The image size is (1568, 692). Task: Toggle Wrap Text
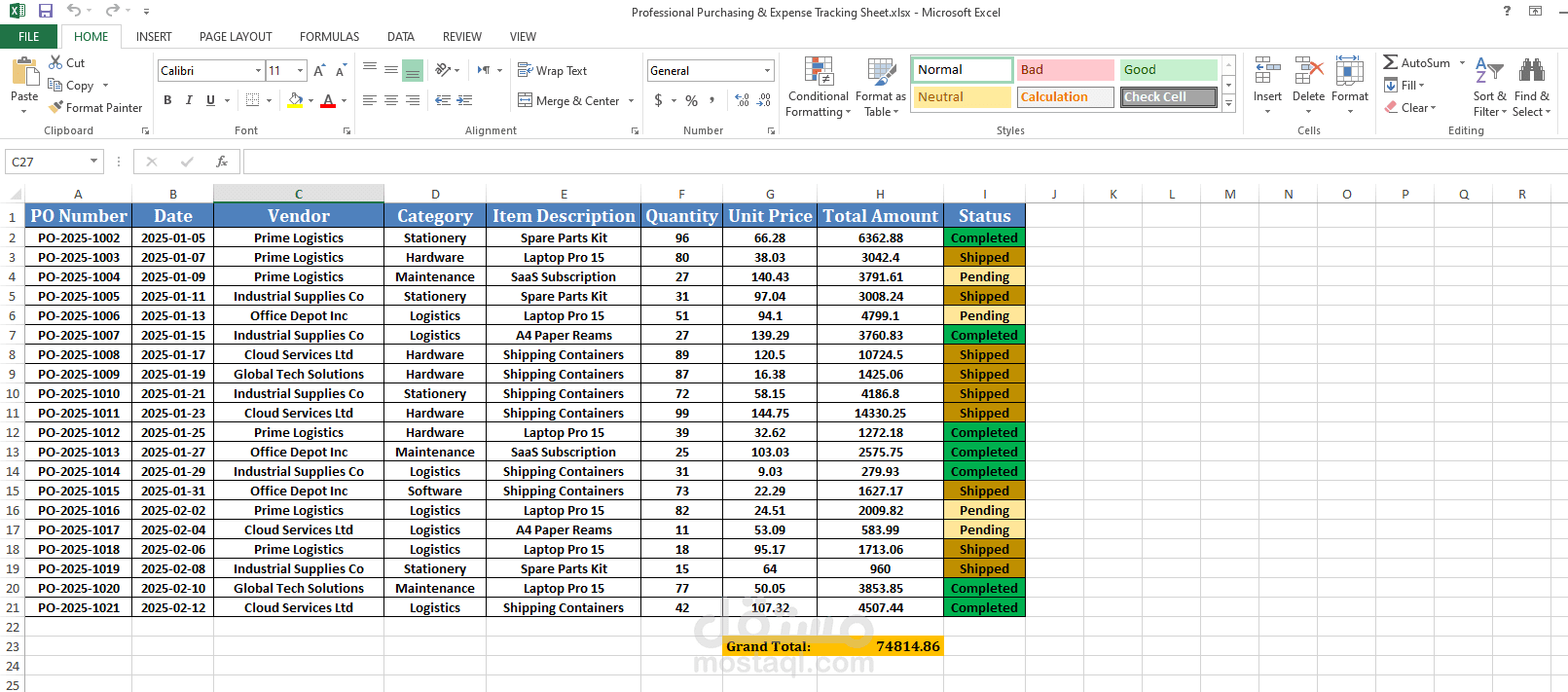click(552, 71)
